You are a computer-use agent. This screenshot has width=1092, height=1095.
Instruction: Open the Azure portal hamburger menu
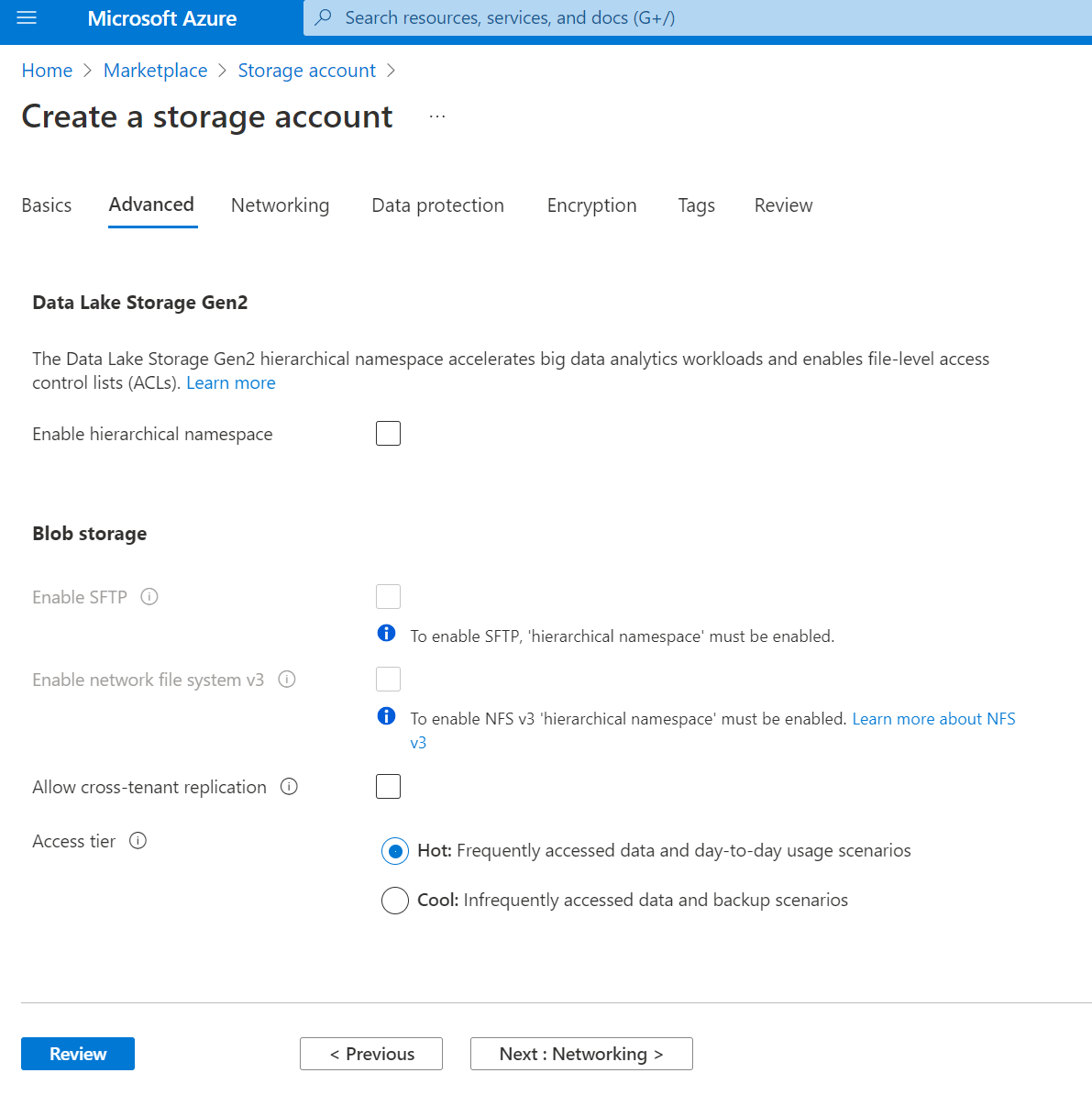point(27,18)
